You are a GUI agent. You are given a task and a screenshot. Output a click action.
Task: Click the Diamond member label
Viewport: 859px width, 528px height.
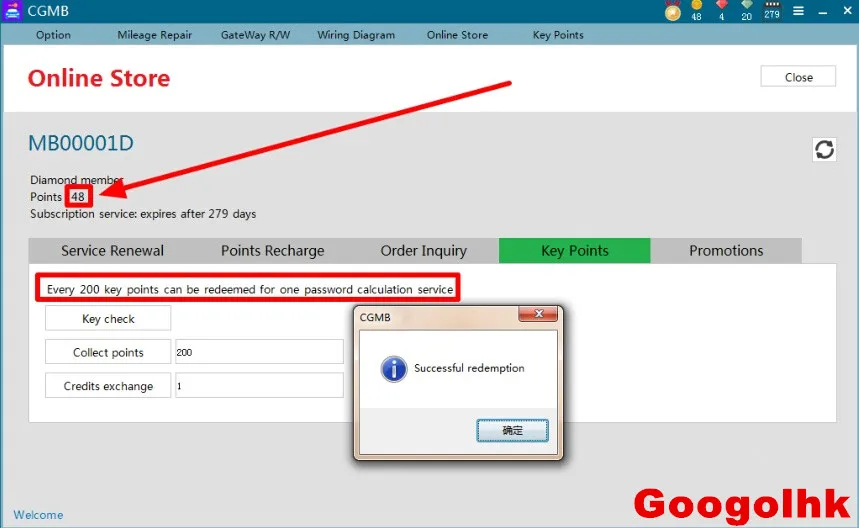click(x=76, y=180)
